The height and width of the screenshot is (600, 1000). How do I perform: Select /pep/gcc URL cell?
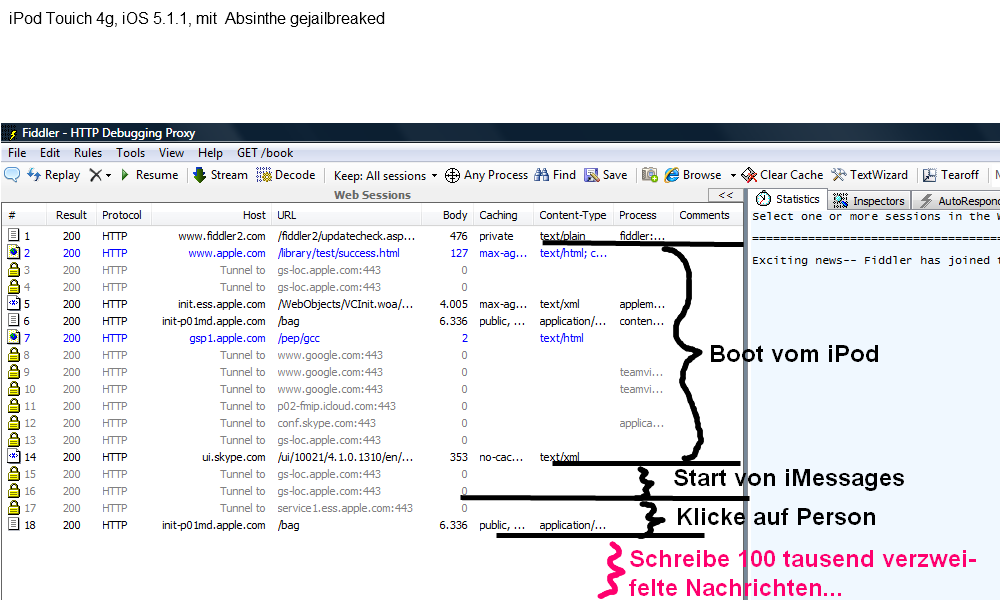298,338
